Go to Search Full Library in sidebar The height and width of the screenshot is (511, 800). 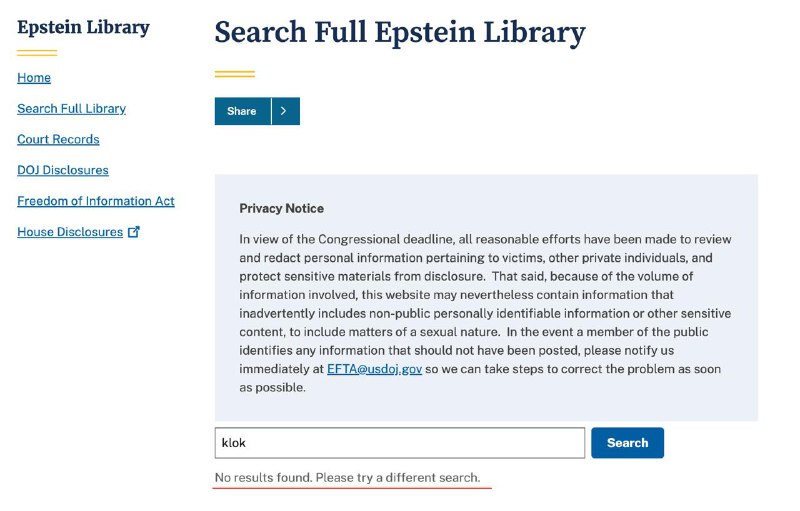coord(71,109)
